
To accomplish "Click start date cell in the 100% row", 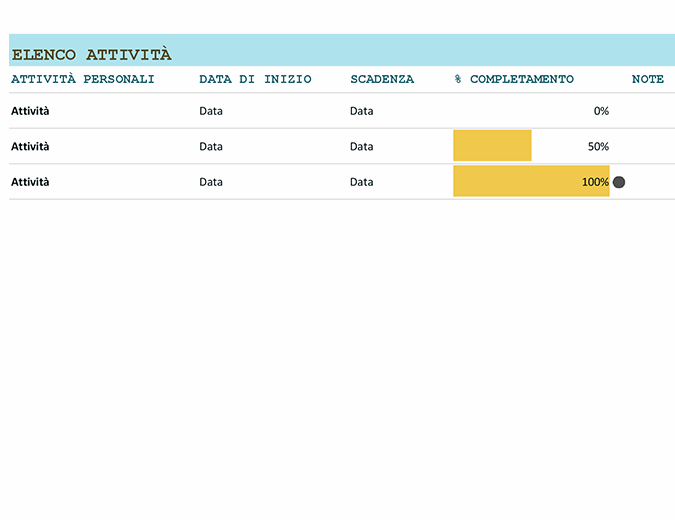I will 211,182.
